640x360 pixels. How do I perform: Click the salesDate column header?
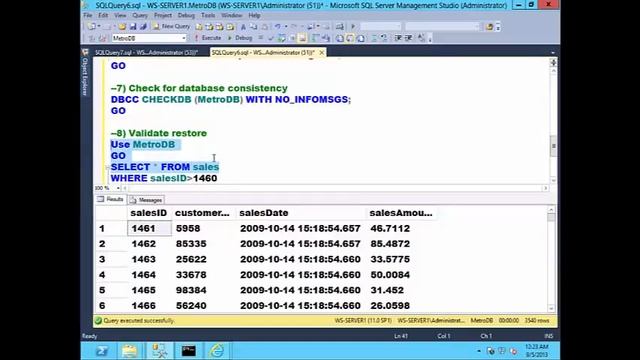click(x=300, y=213)
